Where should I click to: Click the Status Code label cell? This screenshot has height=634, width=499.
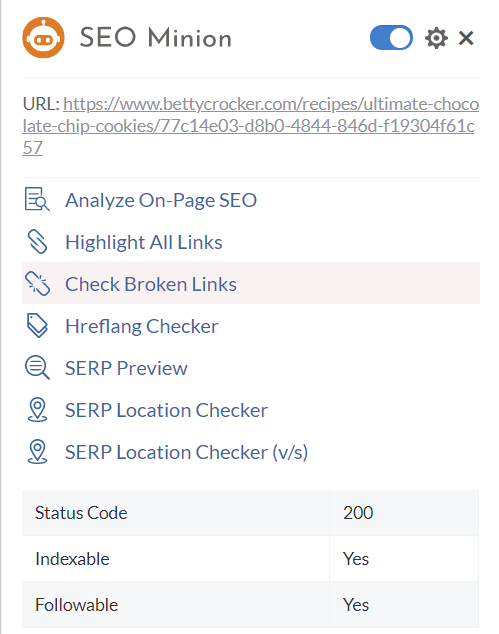click(x=175, y=513)
